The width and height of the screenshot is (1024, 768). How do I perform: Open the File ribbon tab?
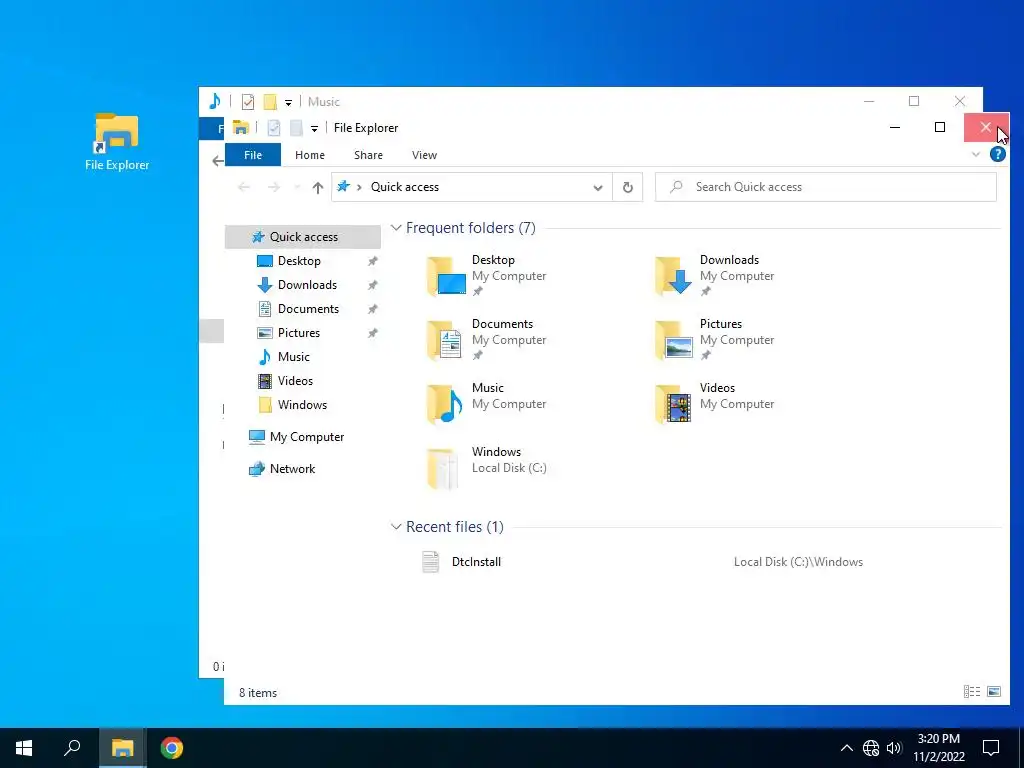(x=253, y=155)
